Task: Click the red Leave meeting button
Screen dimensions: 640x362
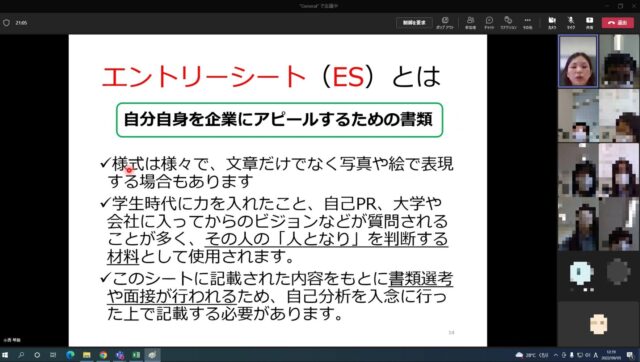Action: pyautogui.click(x=618, y=22)
